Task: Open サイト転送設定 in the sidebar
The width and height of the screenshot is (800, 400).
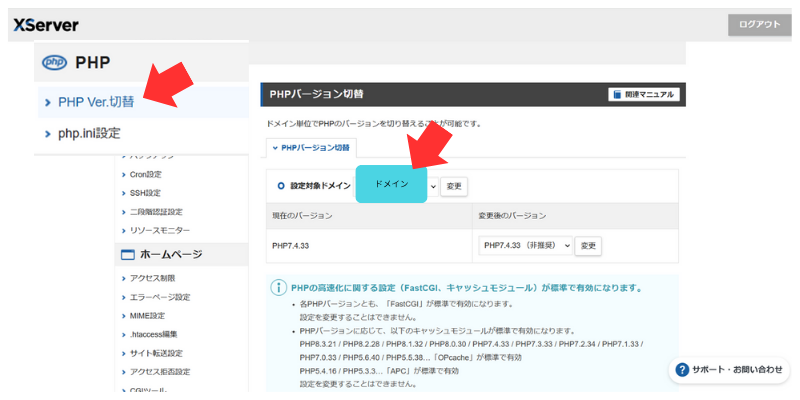Action: click(156, 354)
